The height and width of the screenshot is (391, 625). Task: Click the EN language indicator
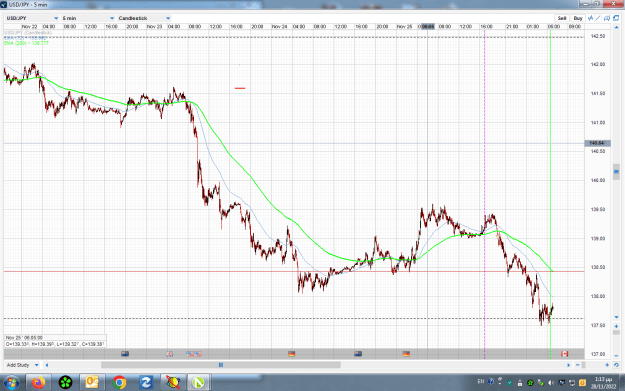[x=481, y=382]
